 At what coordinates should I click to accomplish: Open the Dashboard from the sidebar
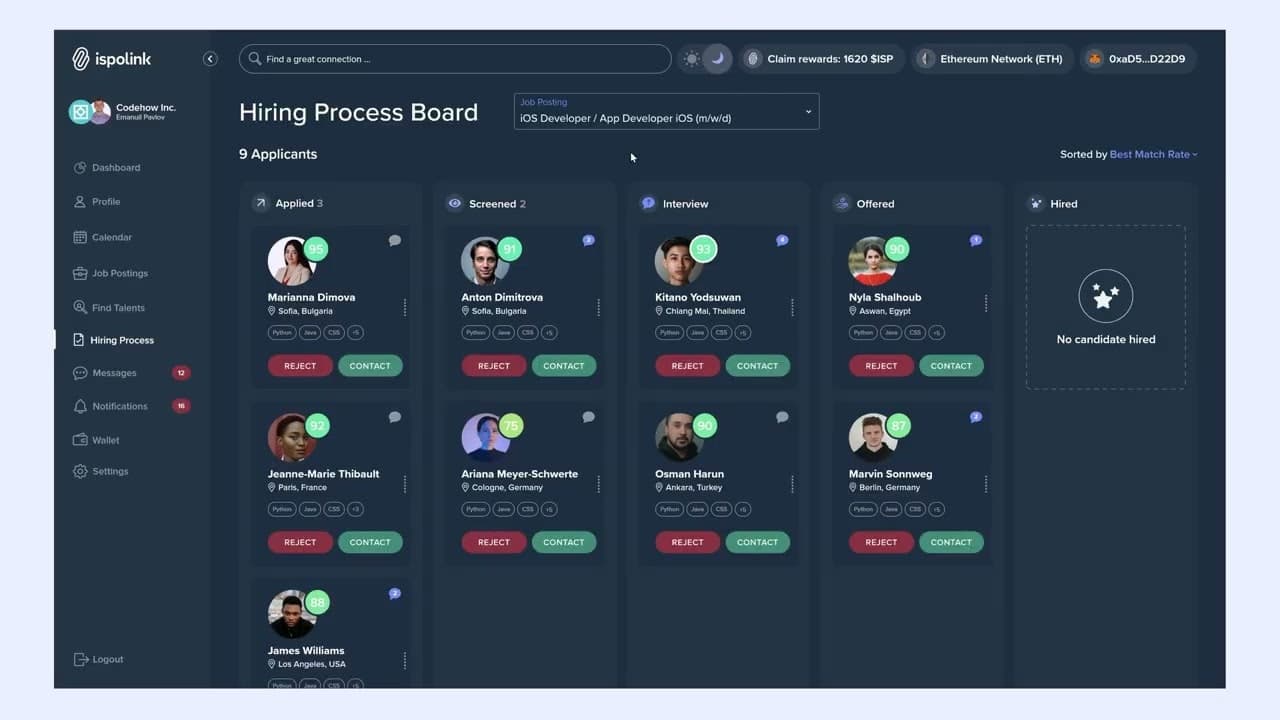116,167
